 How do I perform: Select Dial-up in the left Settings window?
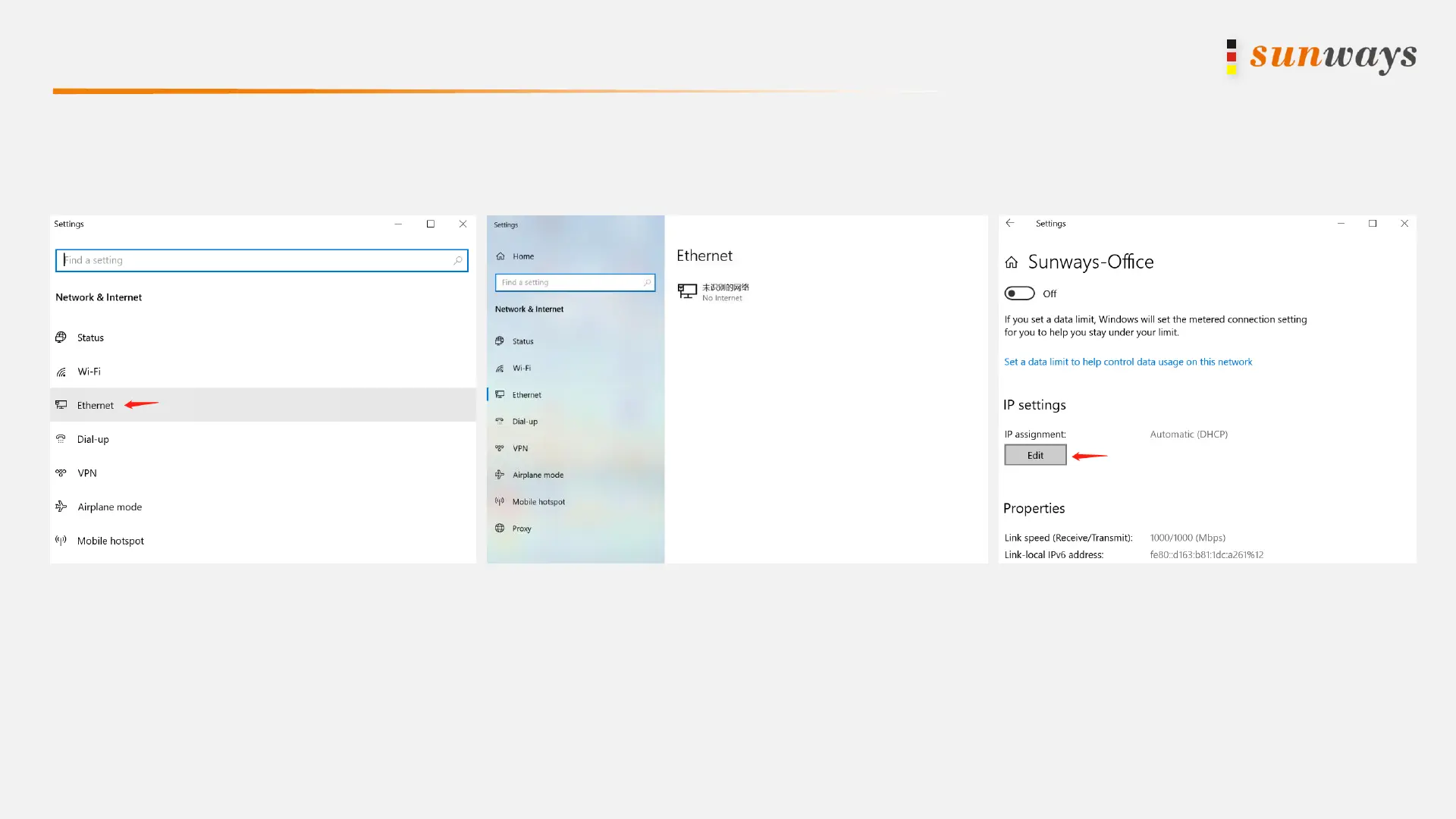point(93,439)
